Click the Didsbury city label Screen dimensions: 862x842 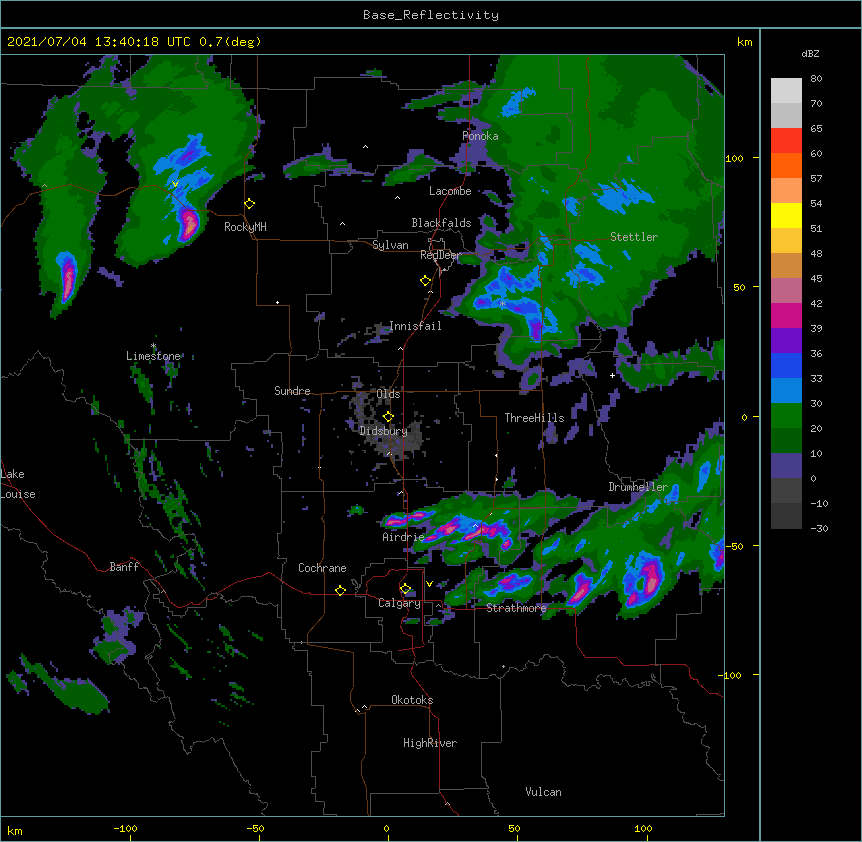383,431
